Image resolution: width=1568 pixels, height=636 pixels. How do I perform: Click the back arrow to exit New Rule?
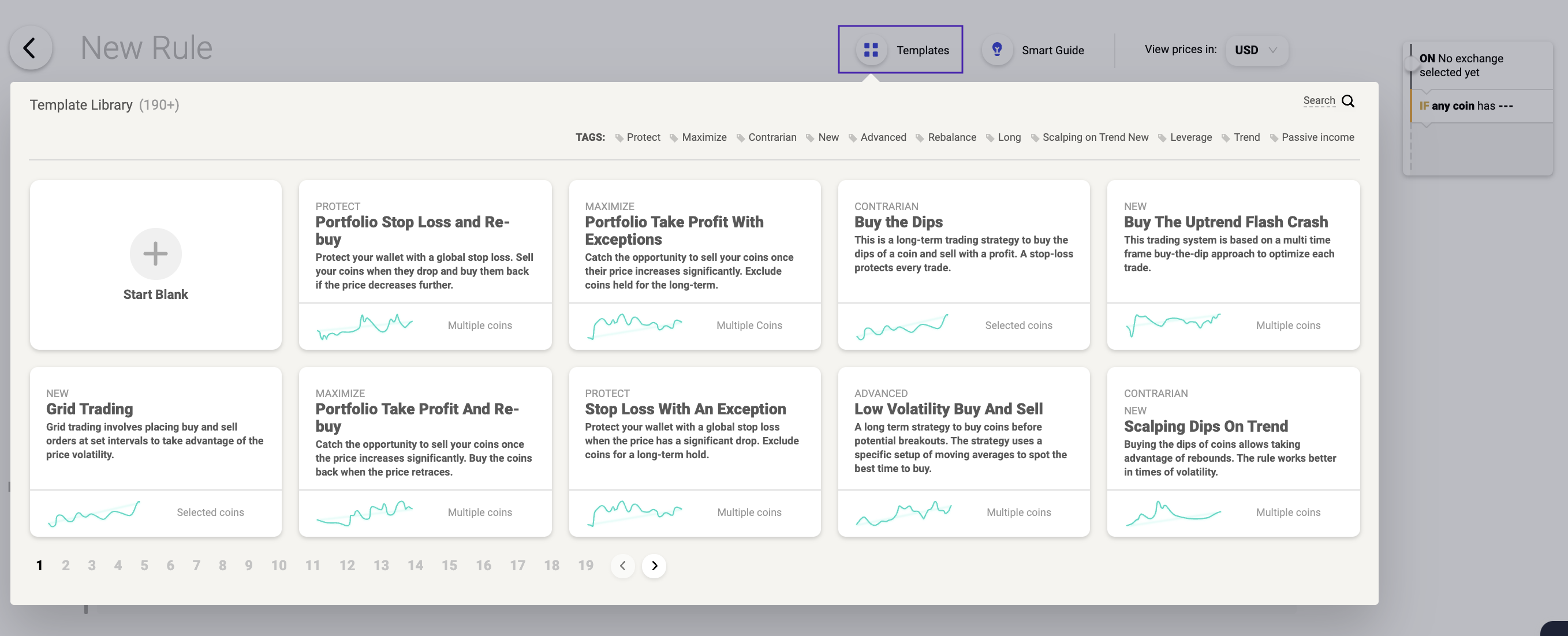tap(30, 47)
